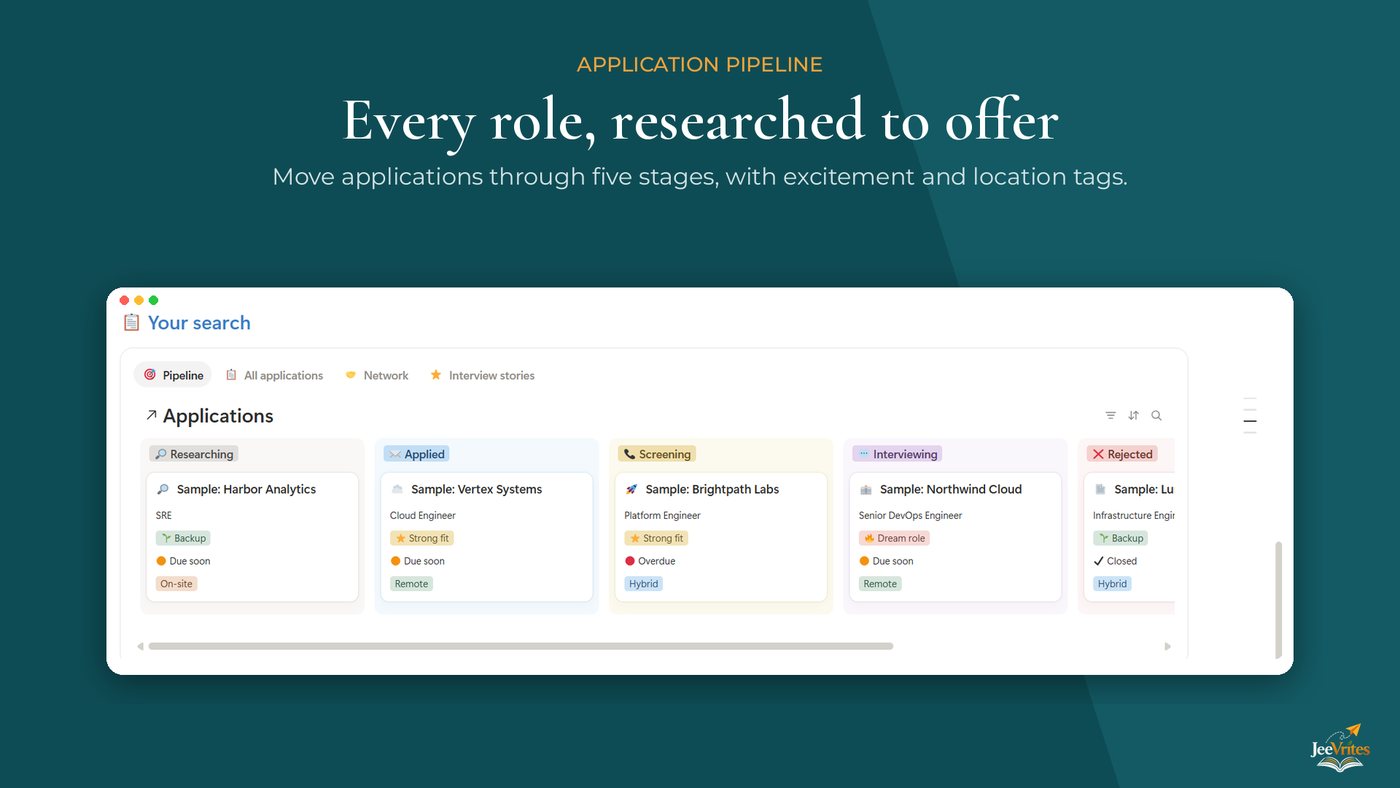Image resolution: width=1400 pixels, height=788 pixels.
Task: Click the Dream role tag on Northwind Cloud card
Action: pyautogui.click(x=894, y=538)
